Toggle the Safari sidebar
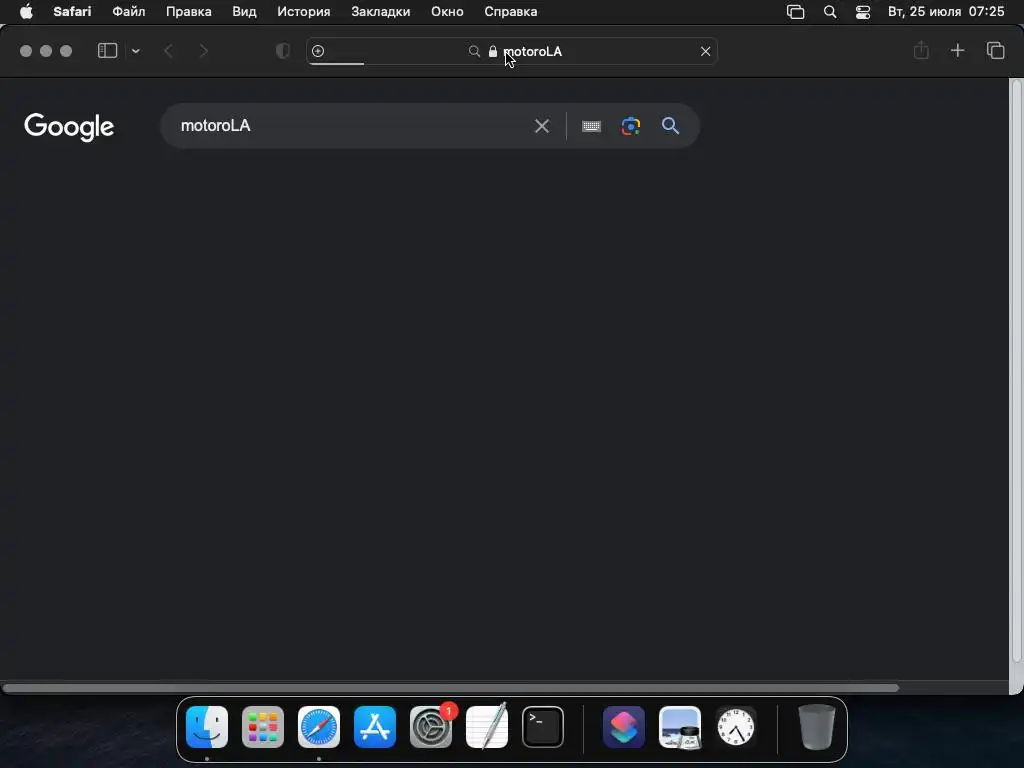Viewport: 1024px width, 768px height. (x=107, y=50)
